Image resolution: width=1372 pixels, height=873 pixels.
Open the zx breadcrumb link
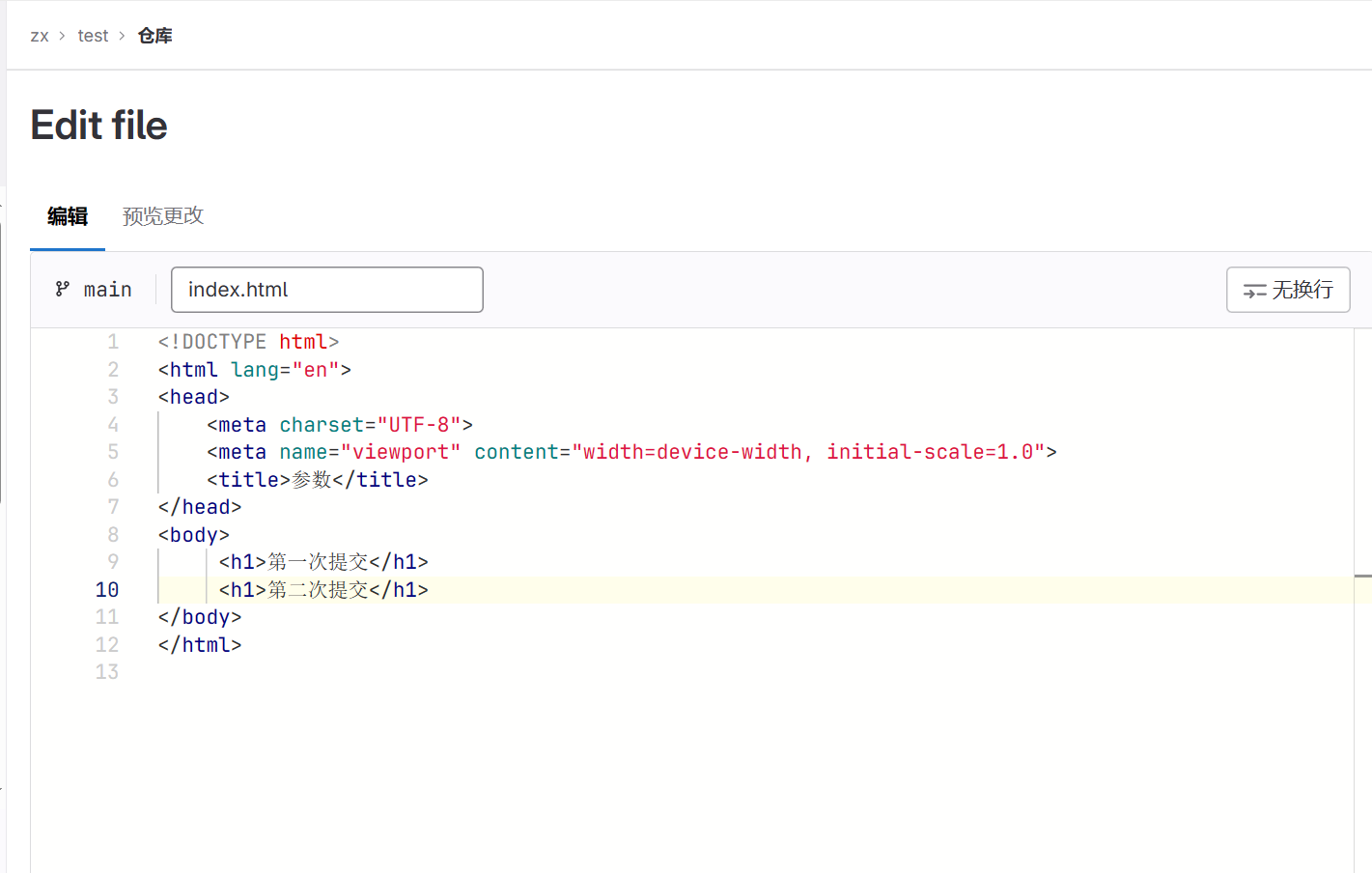tap(40, 36)
